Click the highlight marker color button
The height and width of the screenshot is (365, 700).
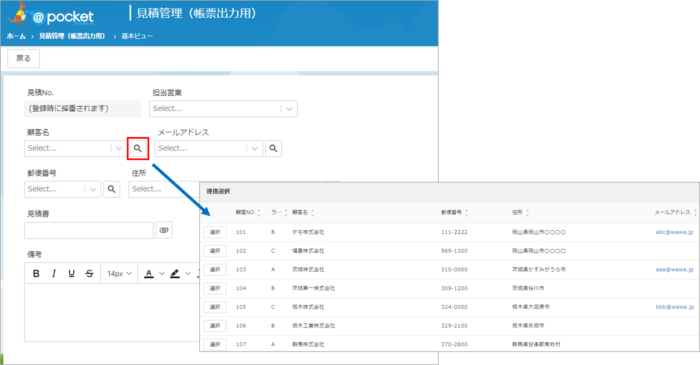click(x=175, y=274)
